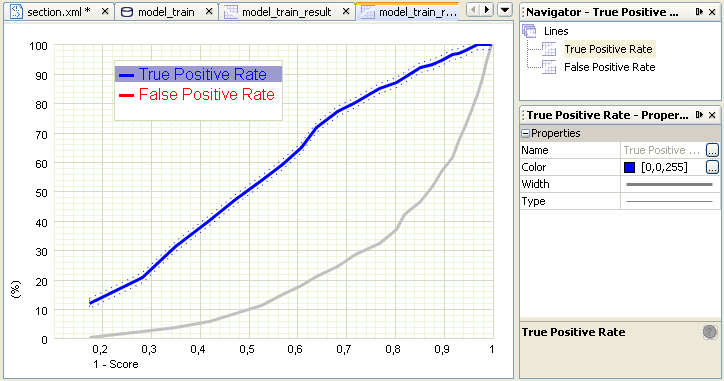Close the Navigator panel

[x=712, y=12]
